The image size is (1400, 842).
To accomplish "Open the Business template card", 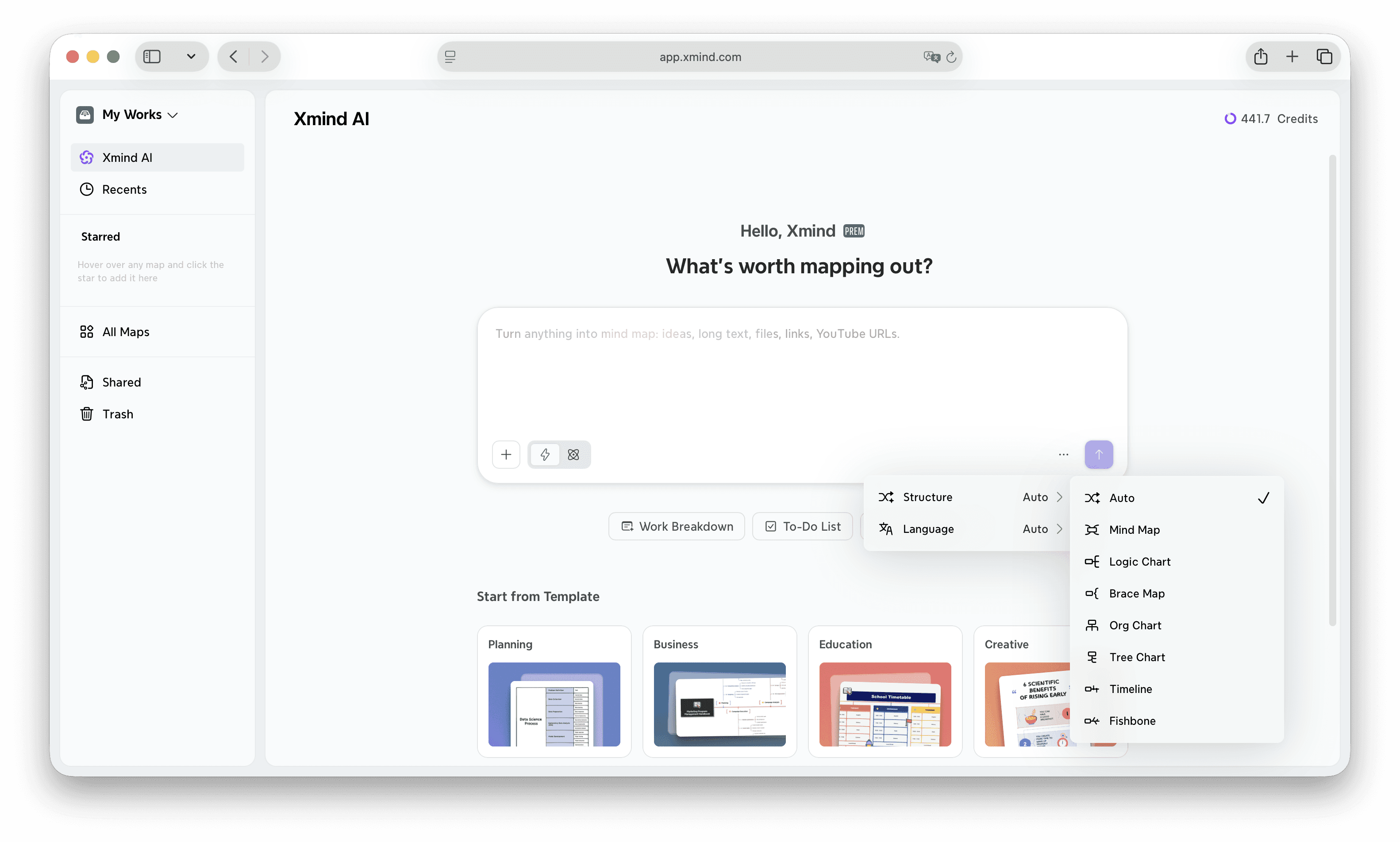I will pyautogui.click(x=719, y=692).
